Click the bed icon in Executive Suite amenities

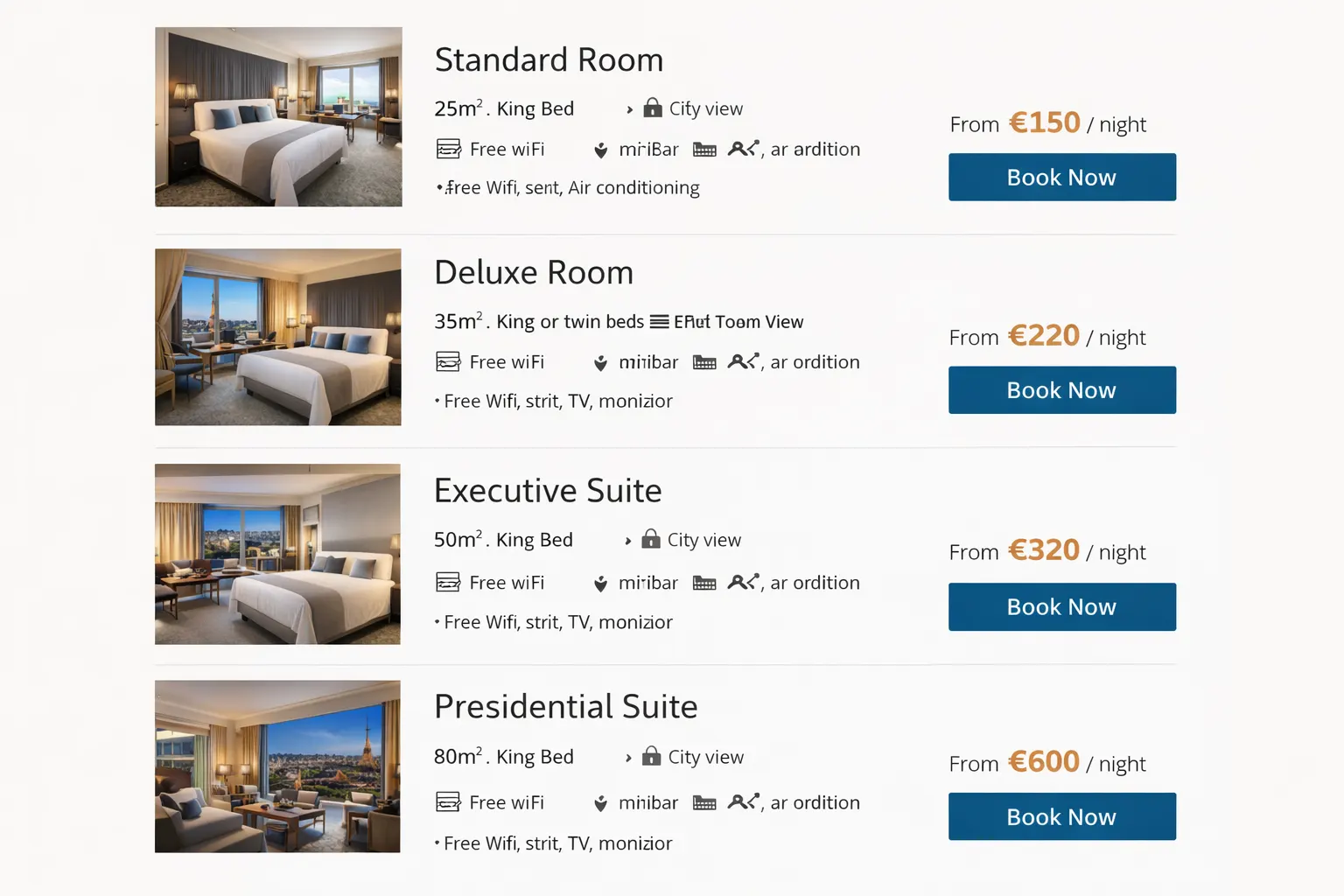click(x=704, y=584)
